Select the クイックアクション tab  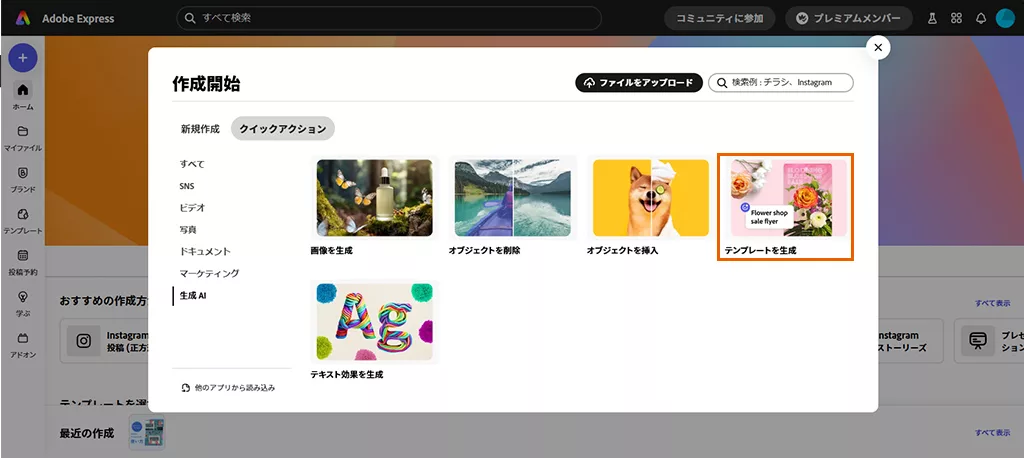pos(283,129)
